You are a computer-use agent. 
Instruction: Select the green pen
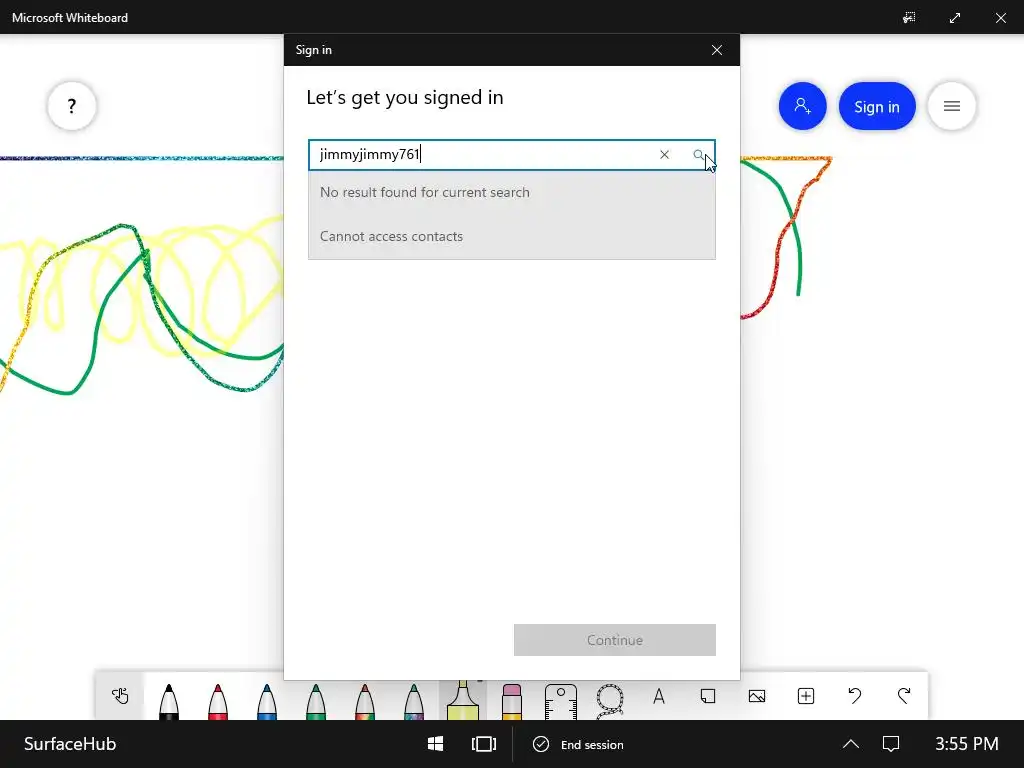click(315, 700)
